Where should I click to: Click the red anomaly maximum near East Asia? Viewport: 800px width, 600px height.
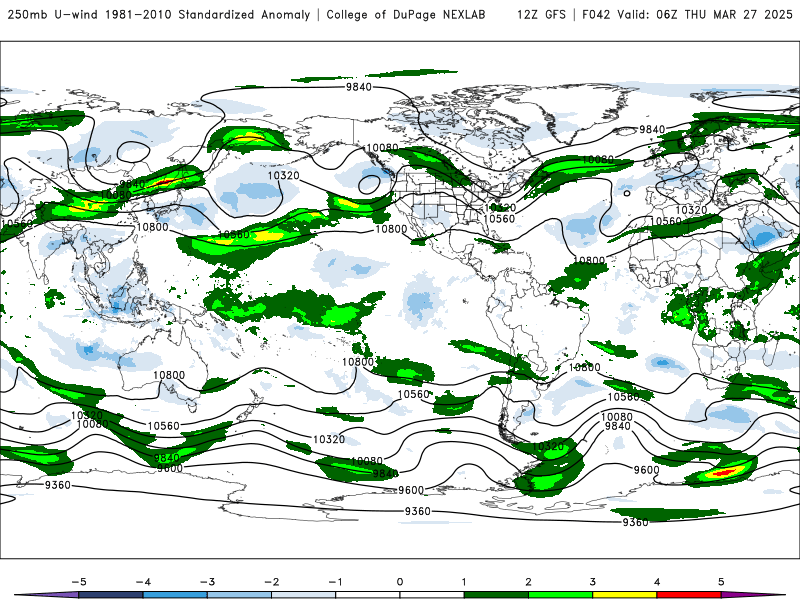click(166, 182)
